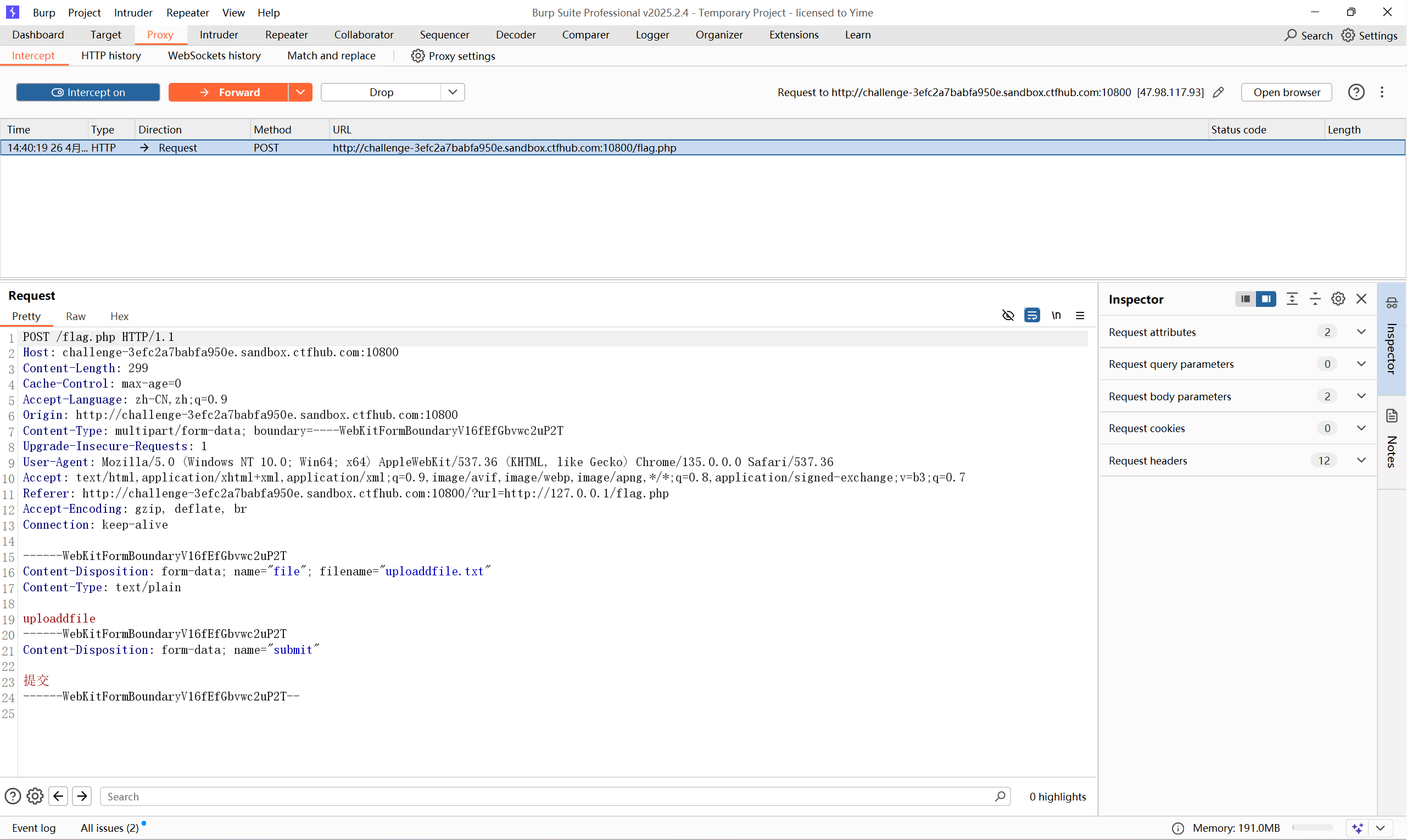This screenshot has height=840, width=1407.
Task: Switch Inspector to left-docked layout icon
Action: [x=1245, y=299]
